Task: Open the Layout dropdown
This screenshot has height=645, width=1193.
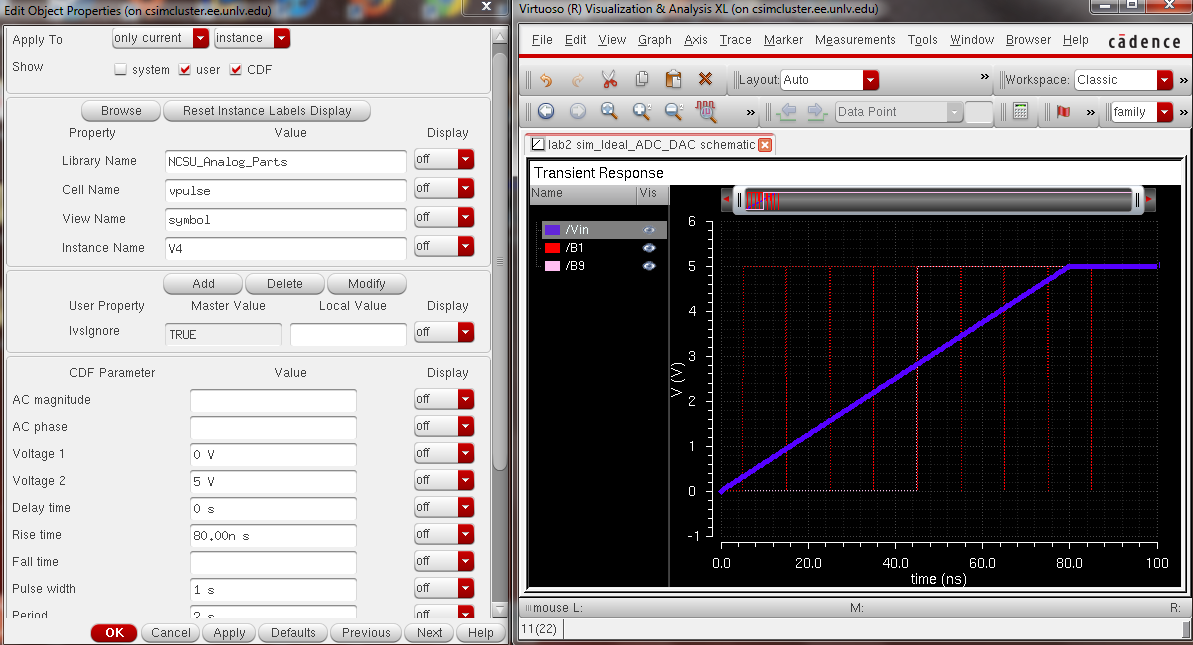Action: click(x=870, y=80)
